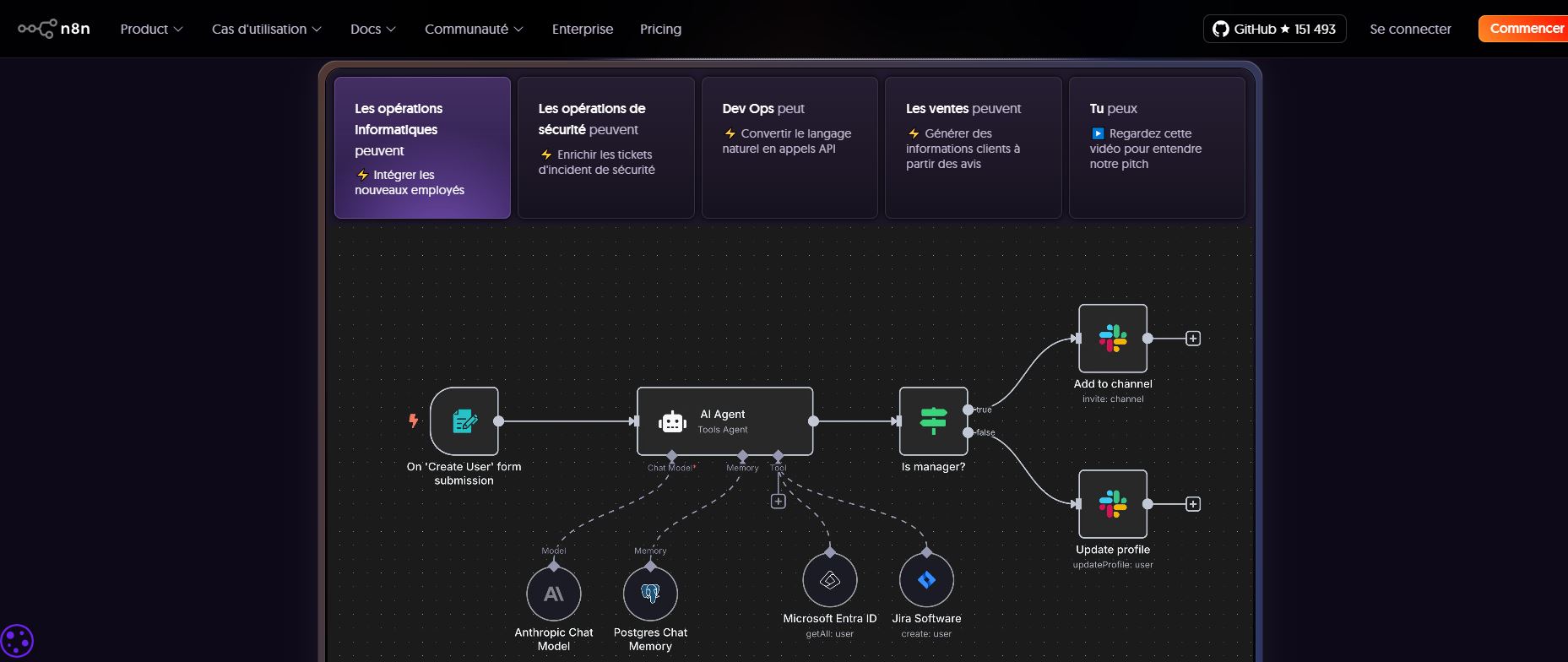1568x662 pixels.
Task: Click the Jira Software tool node
Action: [x=926, y=580]
